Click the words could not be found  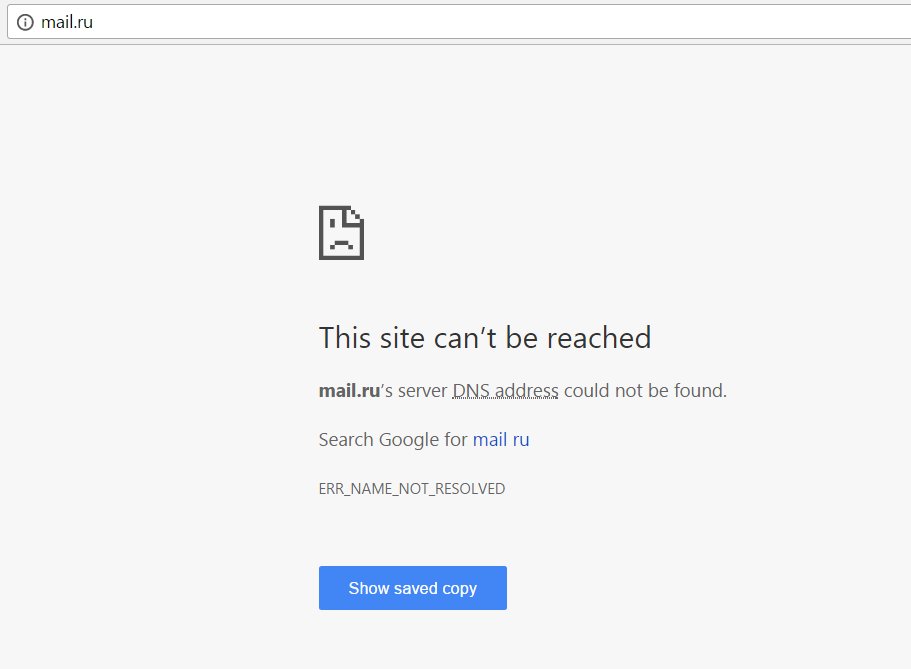coord(645,391)
